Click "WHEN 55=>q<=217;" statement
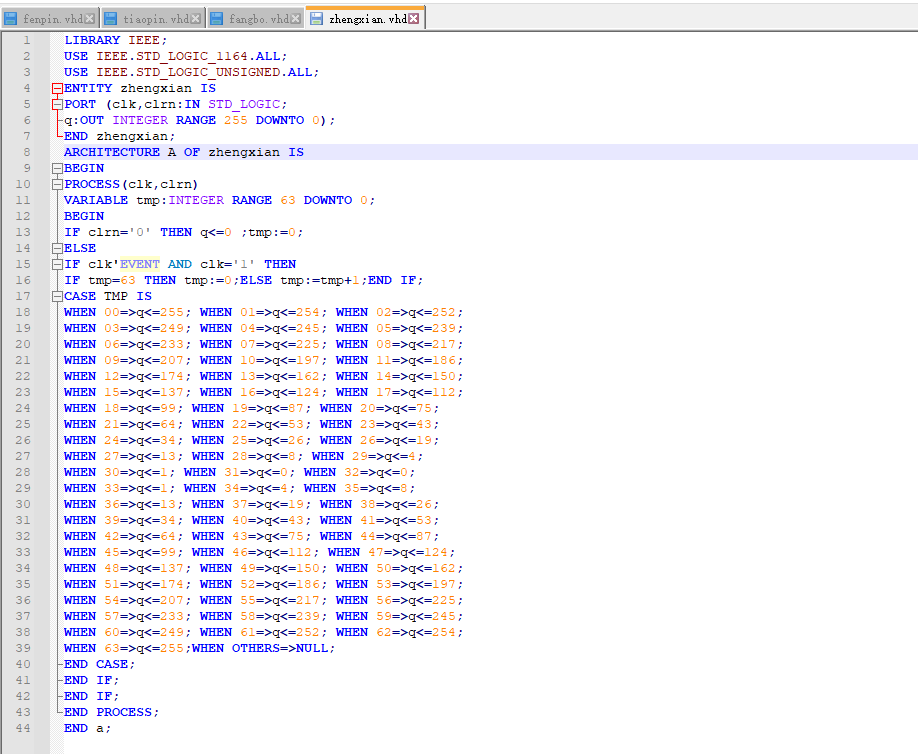 tap(263, 600)
